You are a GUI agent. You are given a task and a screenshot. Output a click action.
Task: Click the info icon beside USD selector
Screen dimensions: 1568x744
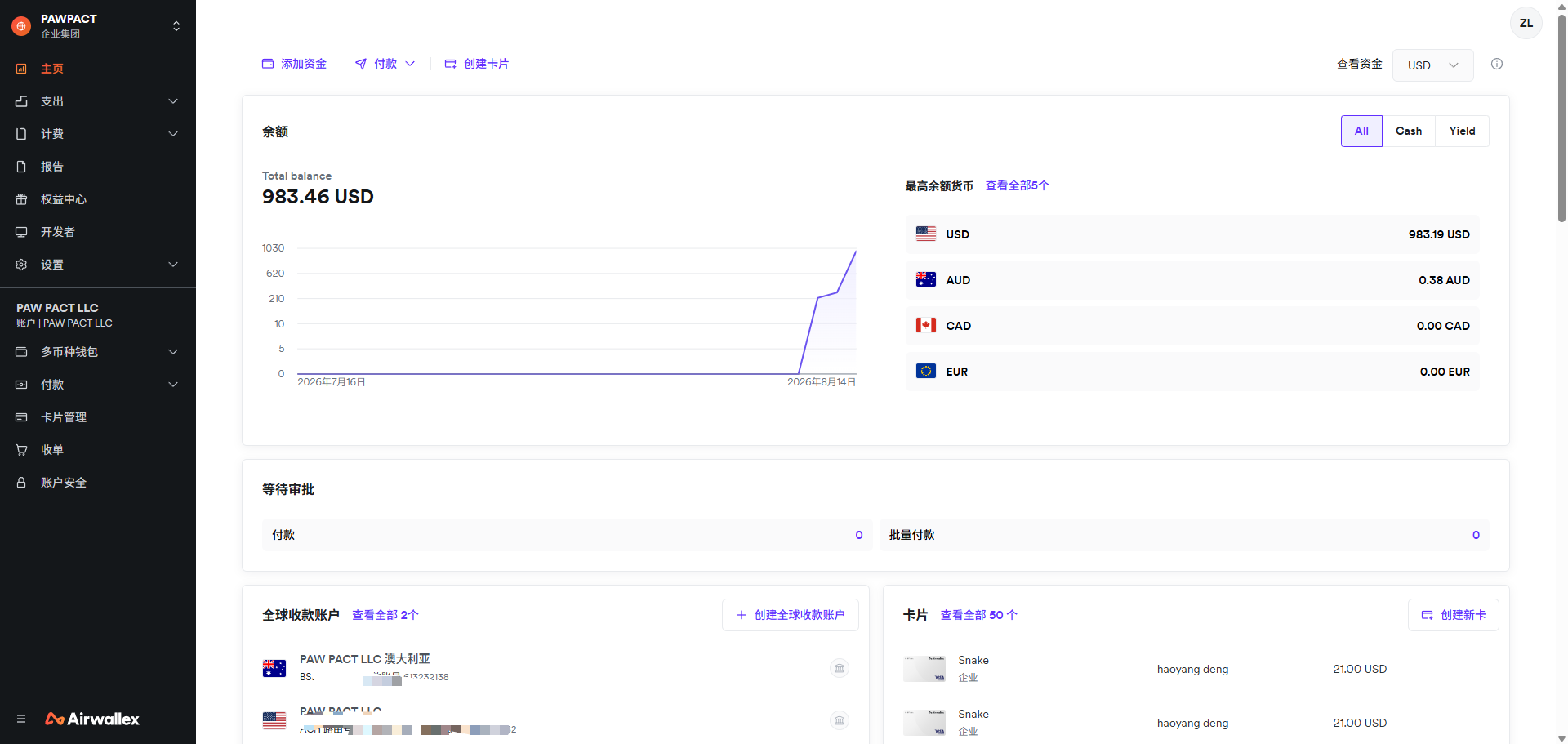tap(1497, 64)
